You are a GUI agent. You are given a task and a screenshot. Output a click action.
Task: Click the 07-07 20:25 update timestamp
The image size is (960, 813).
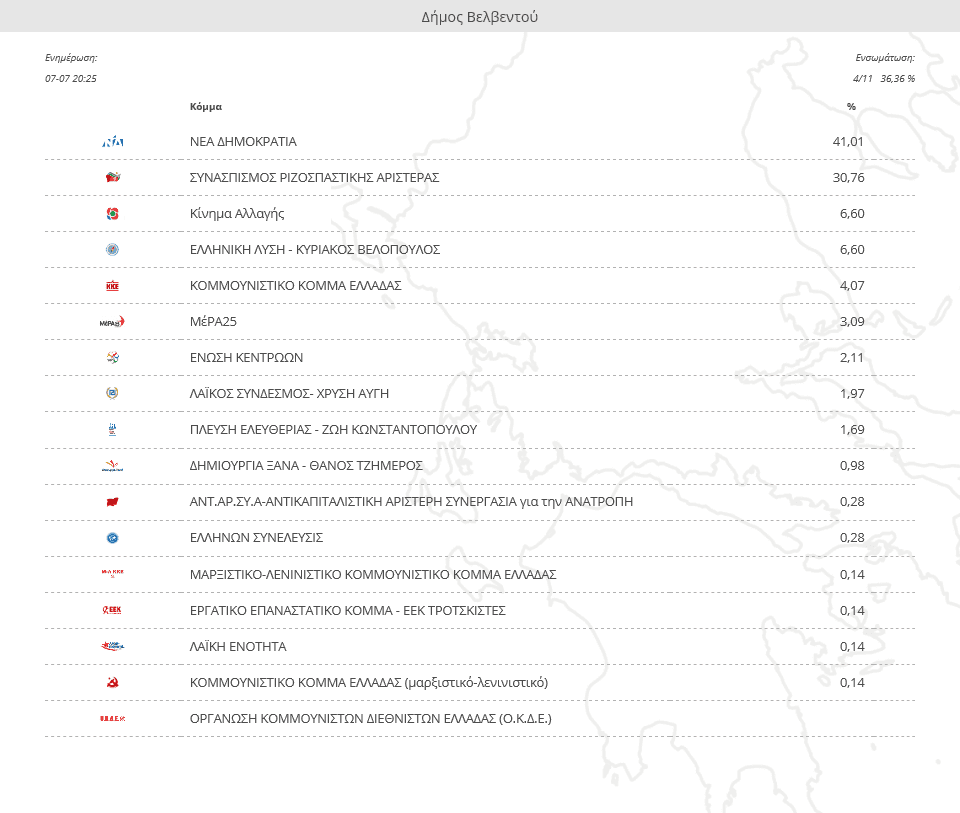71,78
